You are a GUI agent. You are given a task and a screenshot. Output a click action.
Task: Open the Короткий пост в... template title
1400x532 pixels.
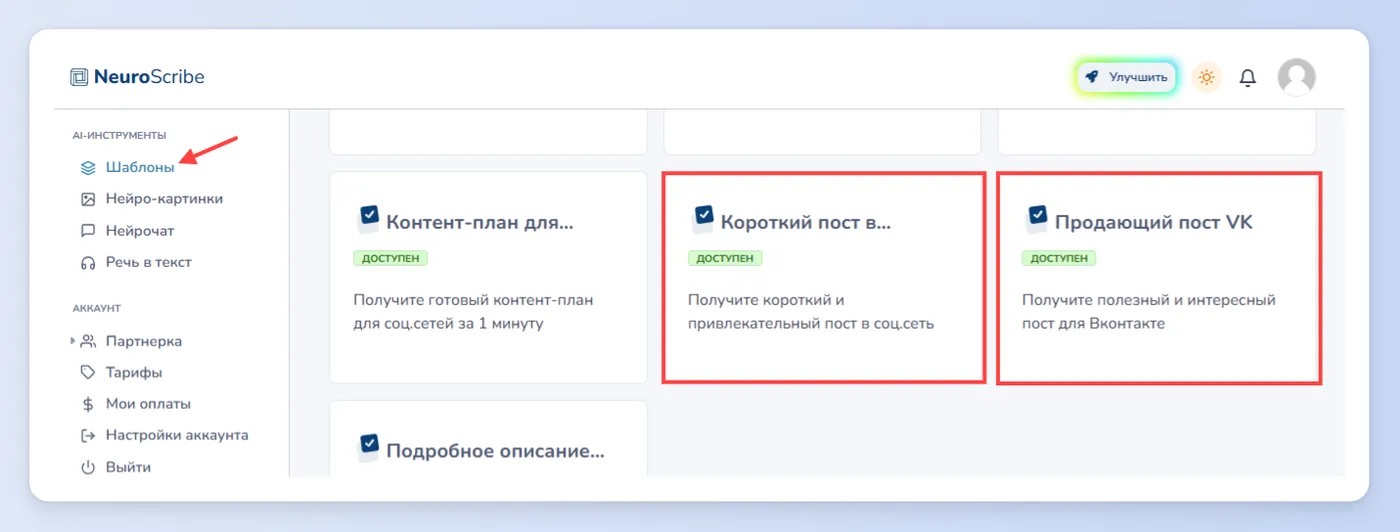coord(806,222)
